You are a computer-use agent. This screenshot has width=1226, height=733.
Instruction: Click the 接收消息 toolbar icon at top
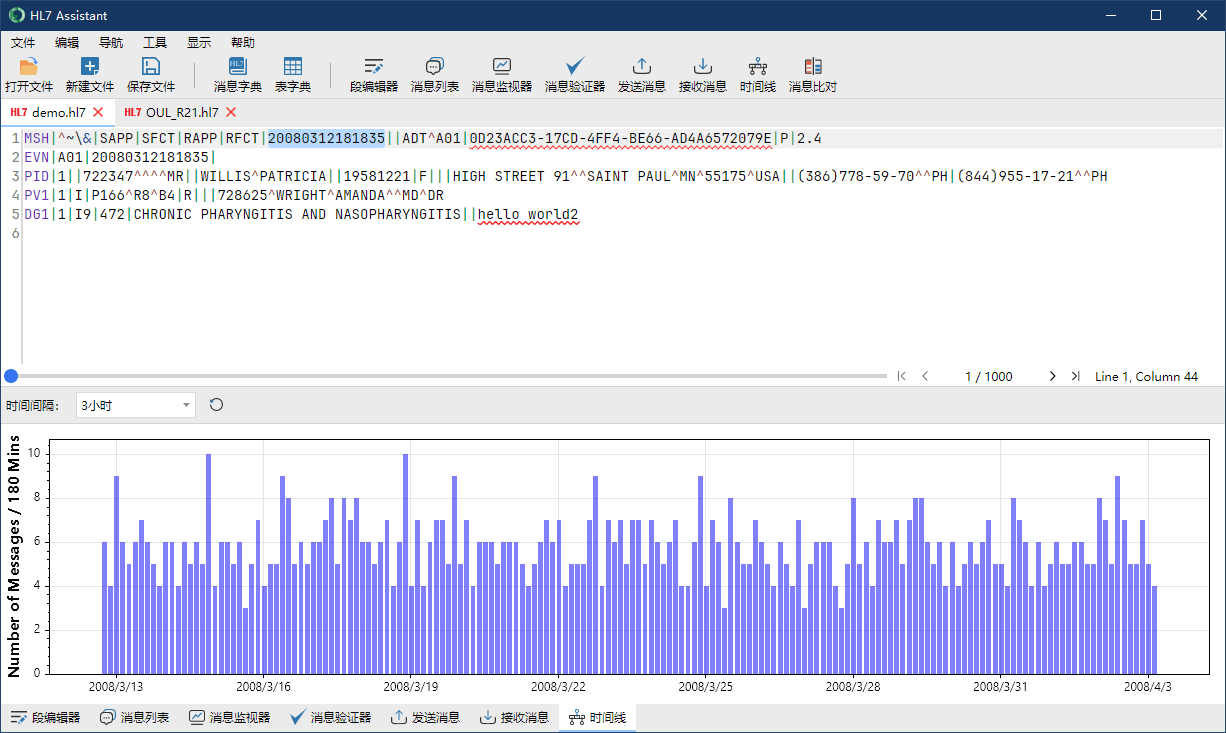coord(703,67)
